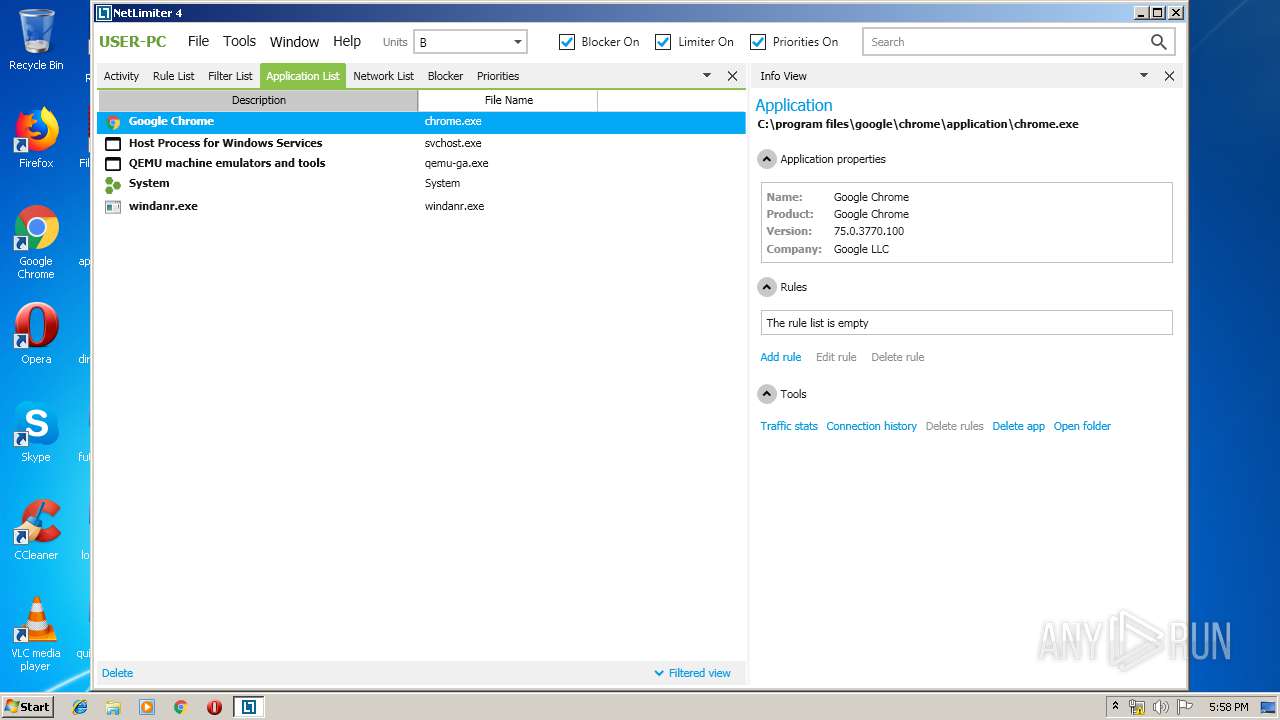Click in the Search input field

click(x=1005, y=42)
